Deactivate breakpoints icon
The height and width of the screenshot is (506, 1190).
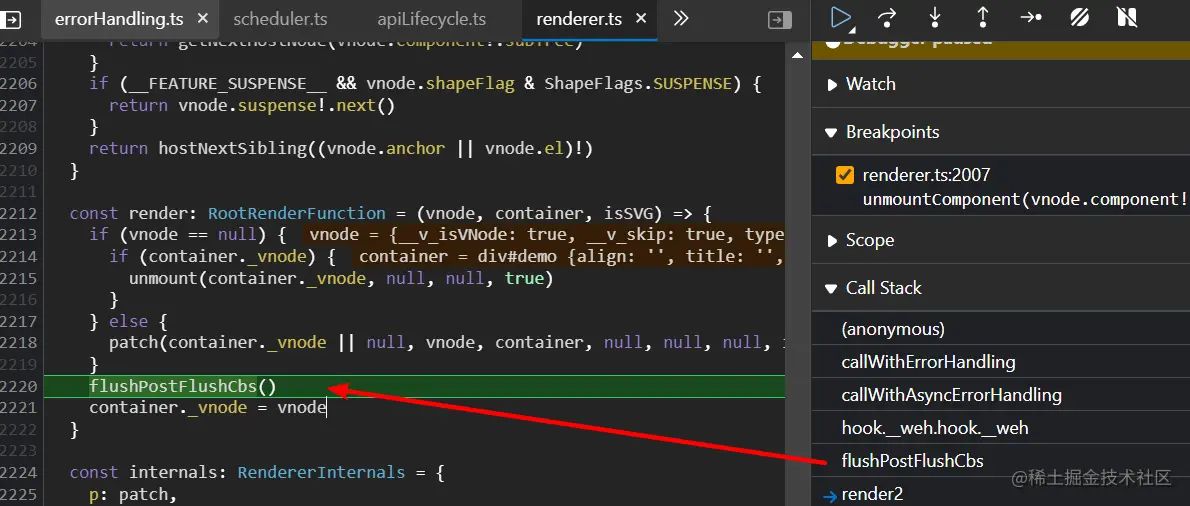click(1080, 17)
